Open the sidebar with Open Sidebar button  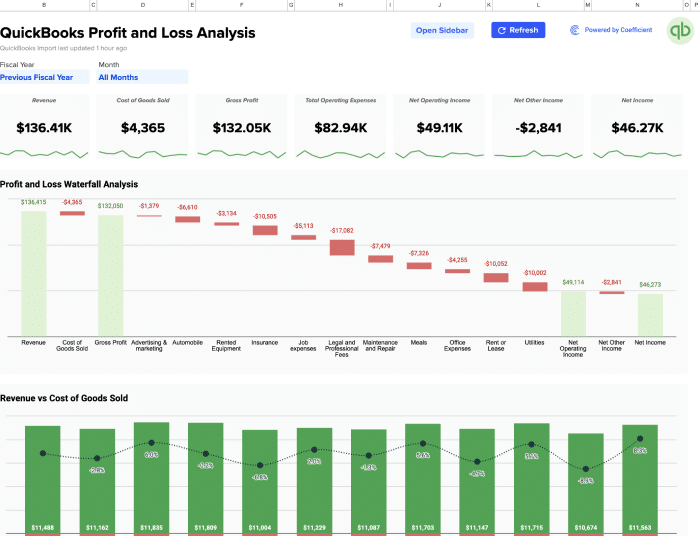tap(442, 30)
